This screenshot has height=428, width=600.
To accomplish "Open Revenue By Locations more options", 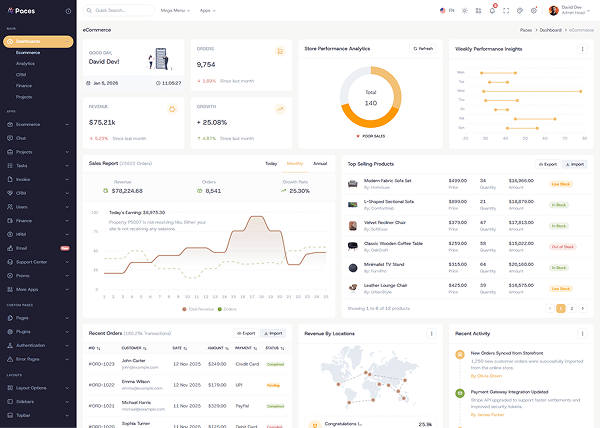I will (432, 333).
